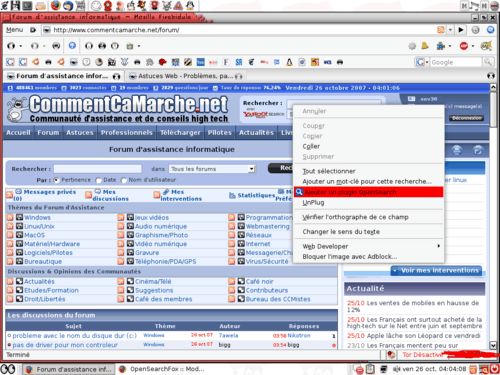The height and width of the screenshot is (375, 500).
Task: Open Messages privés link
Action: click(50, 192)
